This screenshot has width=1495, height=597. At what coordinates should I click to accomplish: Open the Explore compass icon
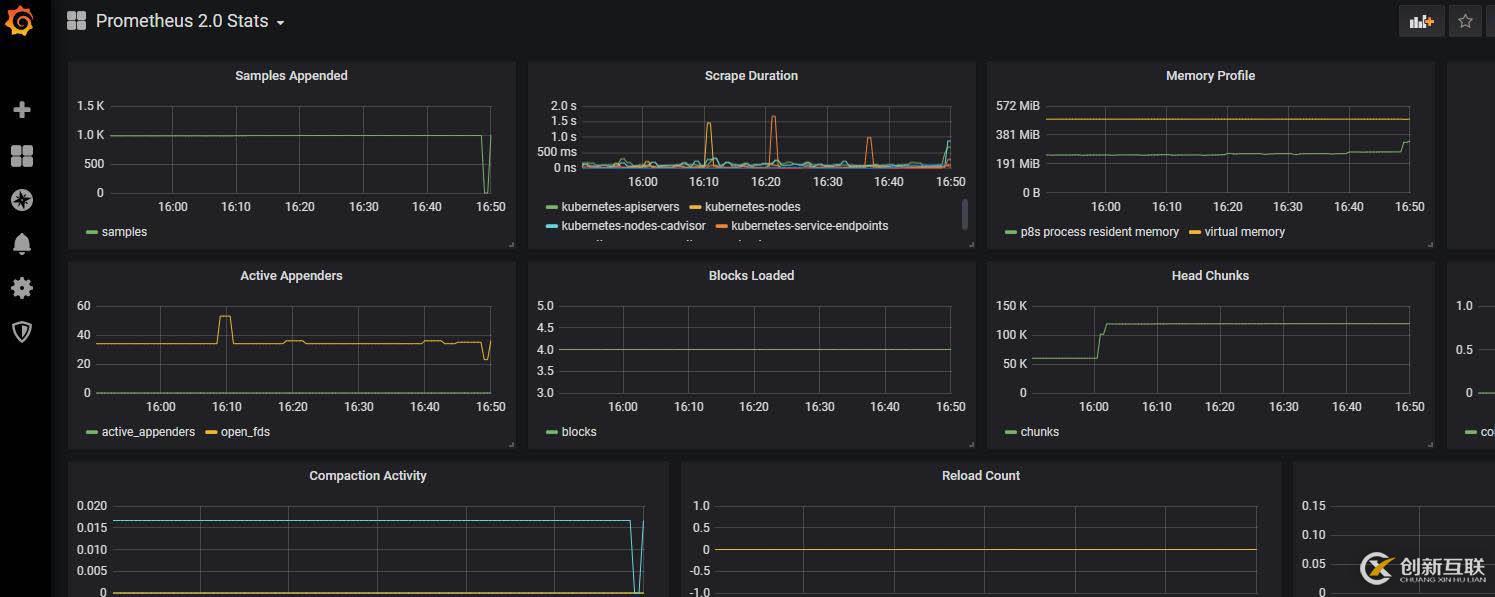pyautogui.click(x=22, y=200)
